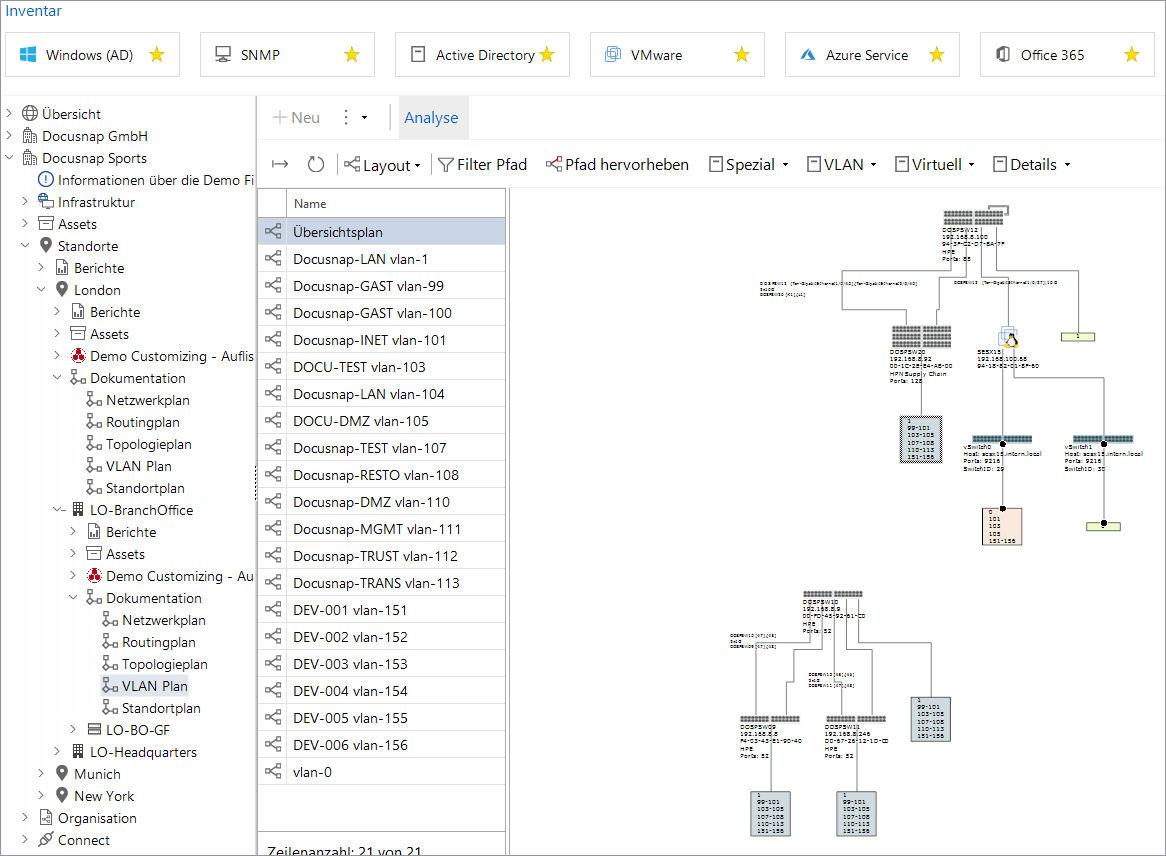Click the SNMP monitor icon
The image size is (1166, 856).
click(x=223, y=54)
